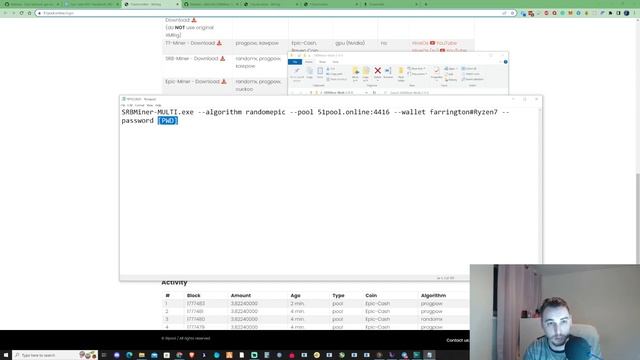640x360 pixels.
Task: Open Copy to in Explorer ribbon
Action: 365,74
